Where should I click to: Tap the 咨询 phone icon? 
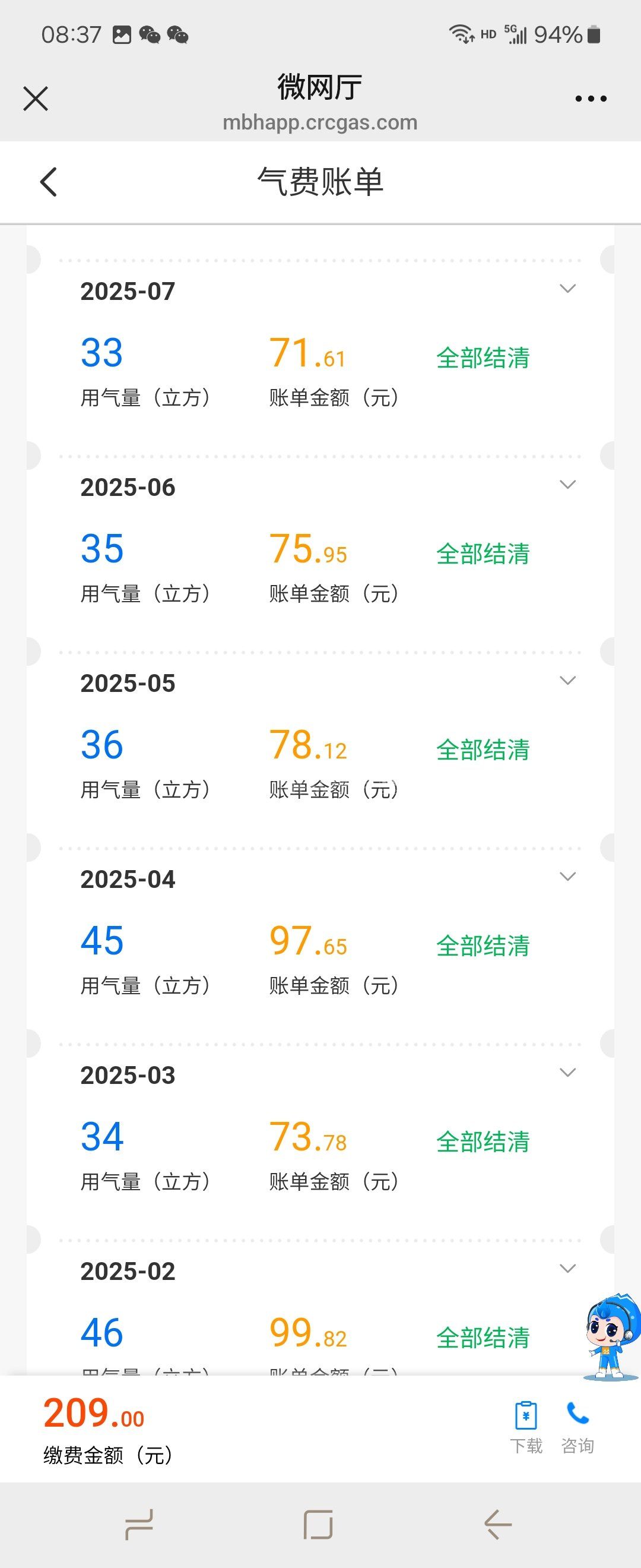(577, 1415)
